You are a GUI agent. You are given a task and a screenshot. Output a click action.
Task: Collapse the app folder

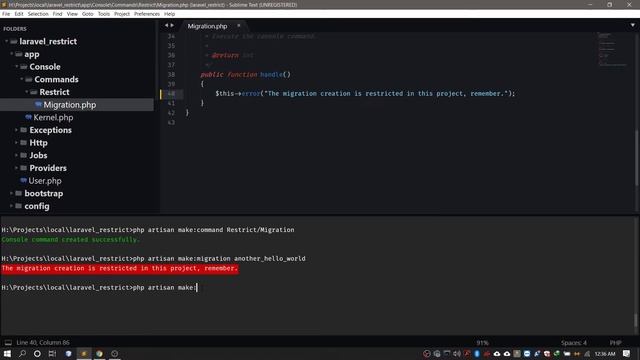11,54
